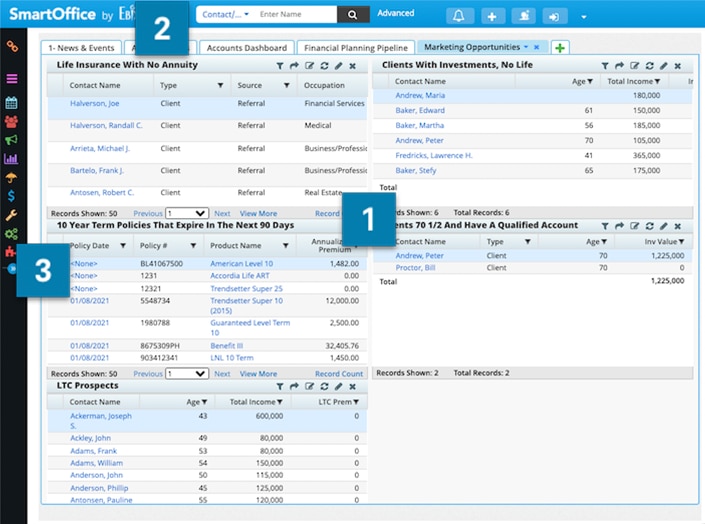Open LTC Prem column sort arrow

[356, 402]
